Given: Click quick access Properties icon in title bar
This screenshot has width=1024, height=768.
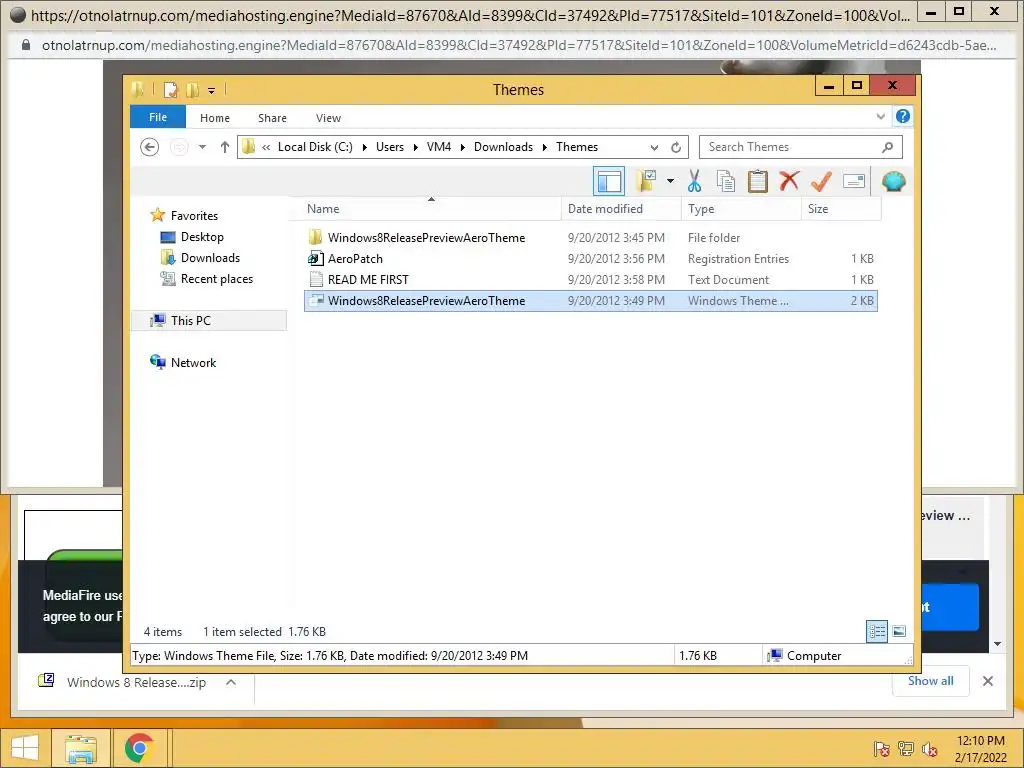Looking at the screenshot, I should [x=170, y=89].
